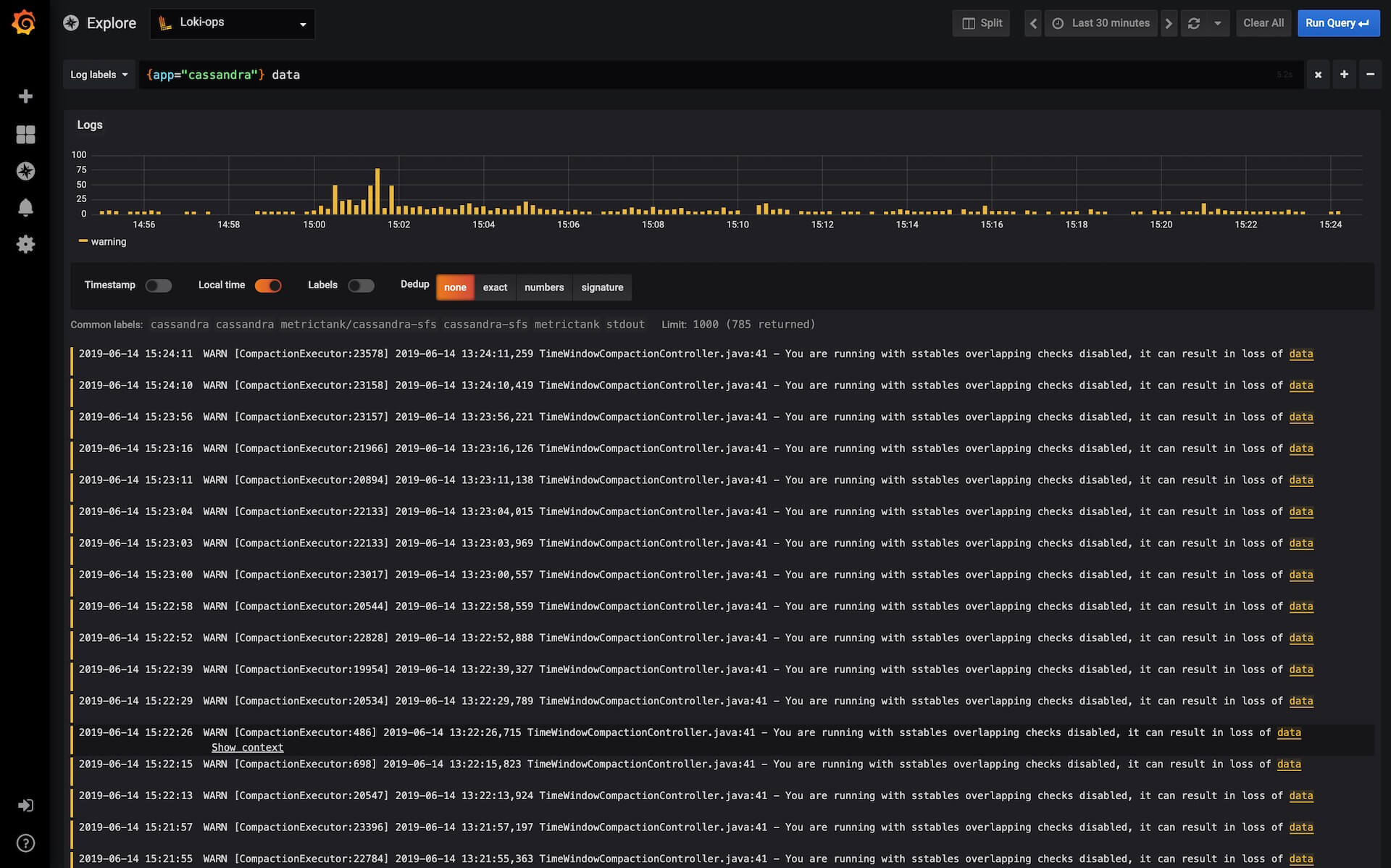Click the warning legend color swatch

[83, 241]
